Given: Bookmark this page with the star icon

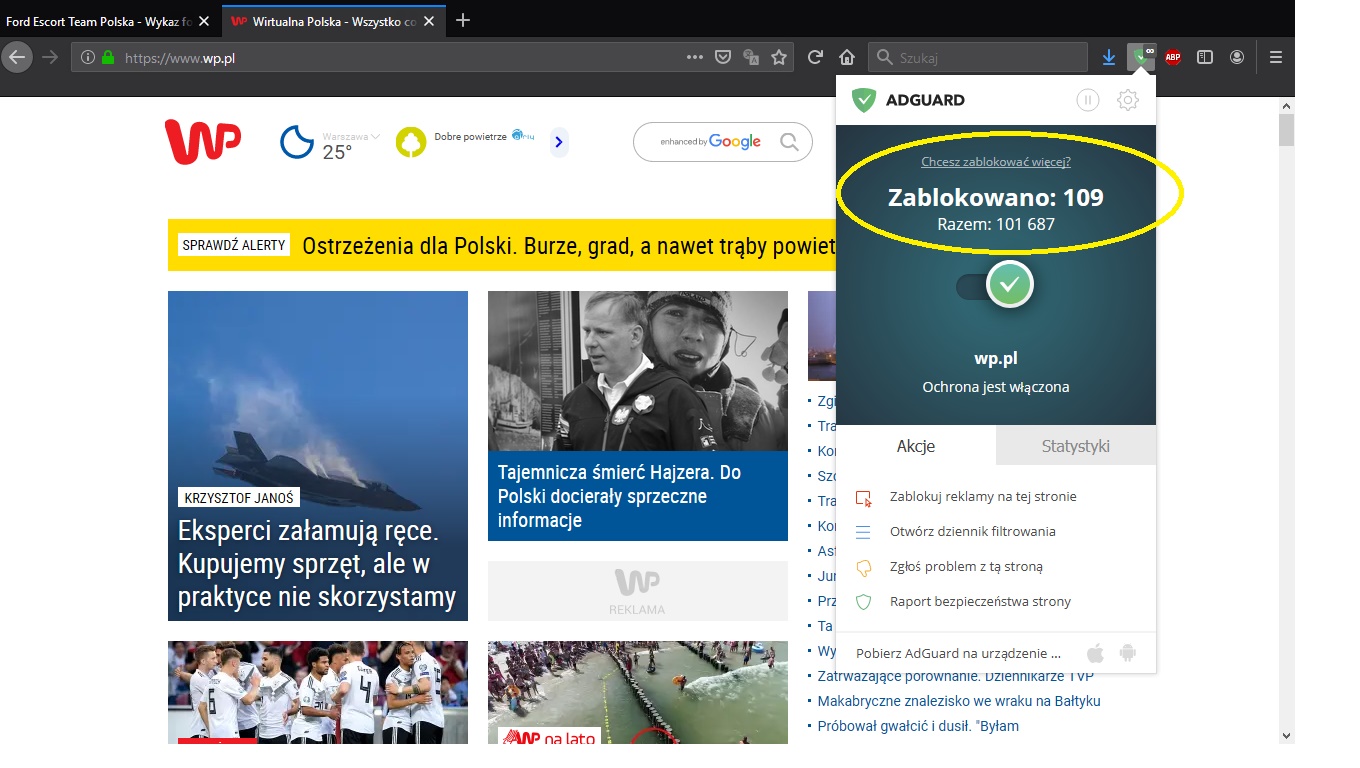Looking at the screenshot, I should (779, 58).
